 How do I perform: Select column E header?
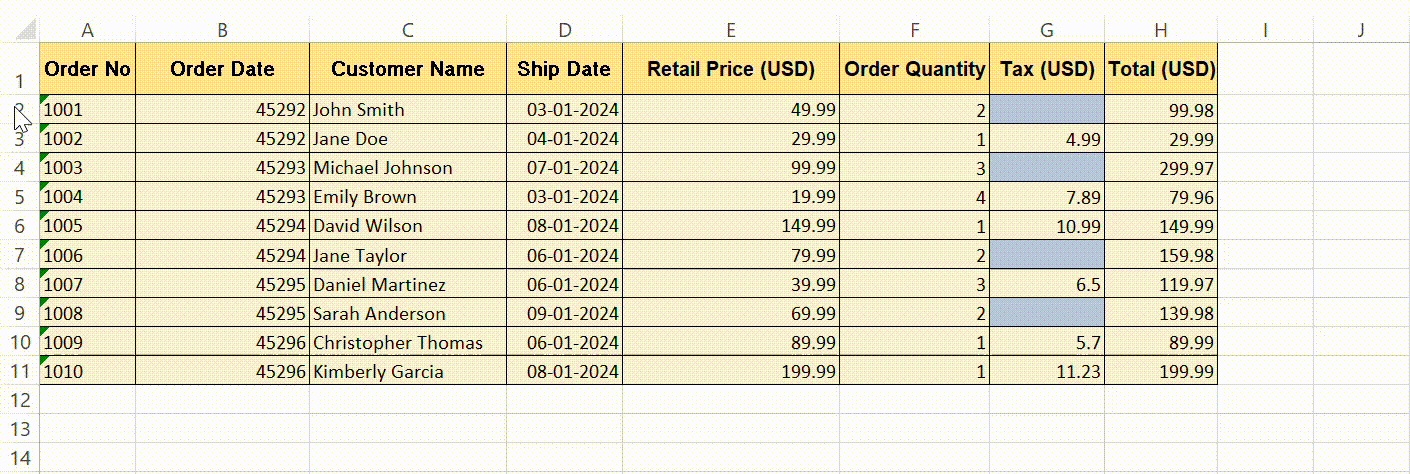pos(731,30)
